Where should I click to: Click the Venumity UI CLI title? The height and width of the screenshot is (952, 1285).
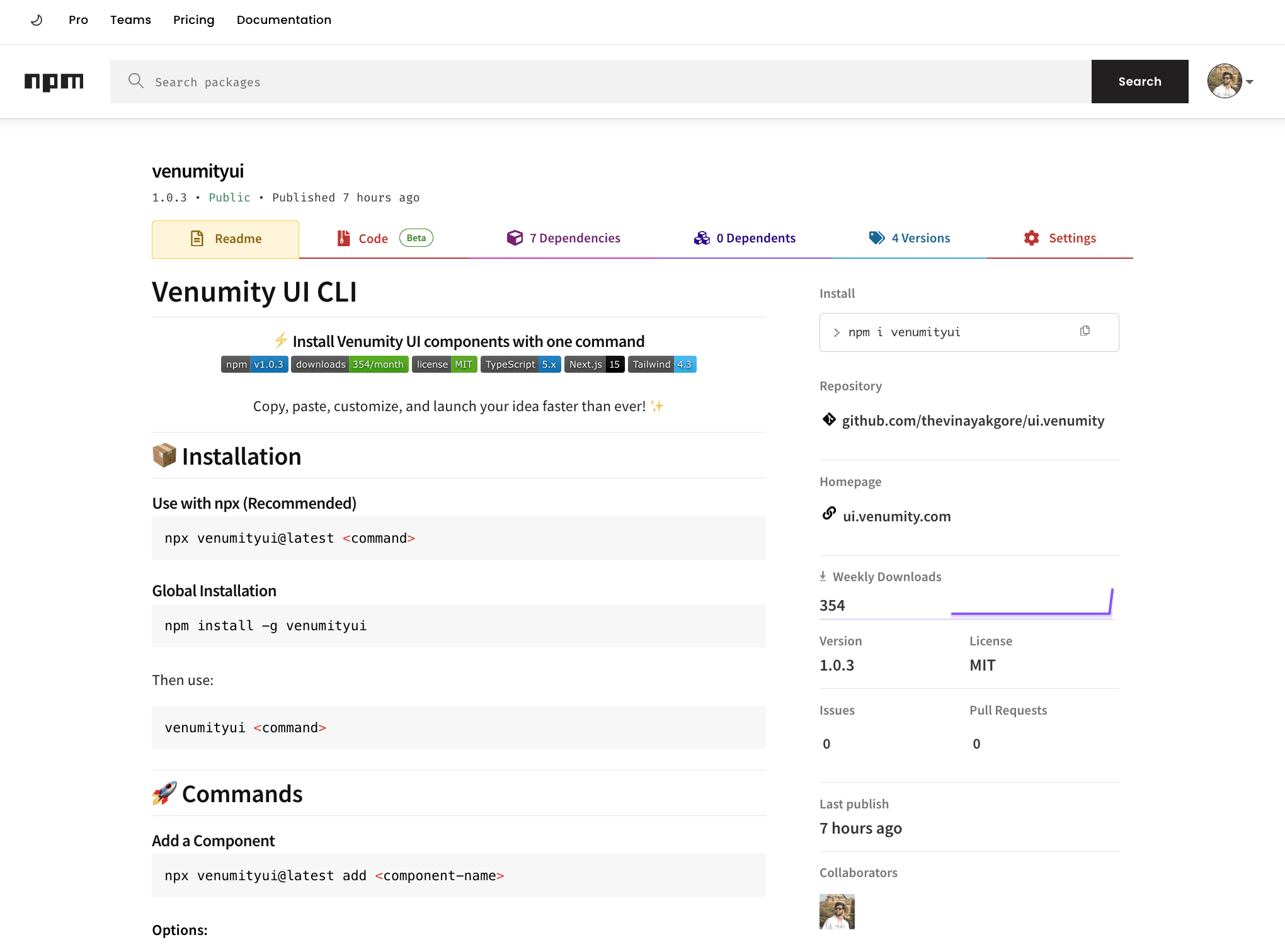[x=254, y=292]
